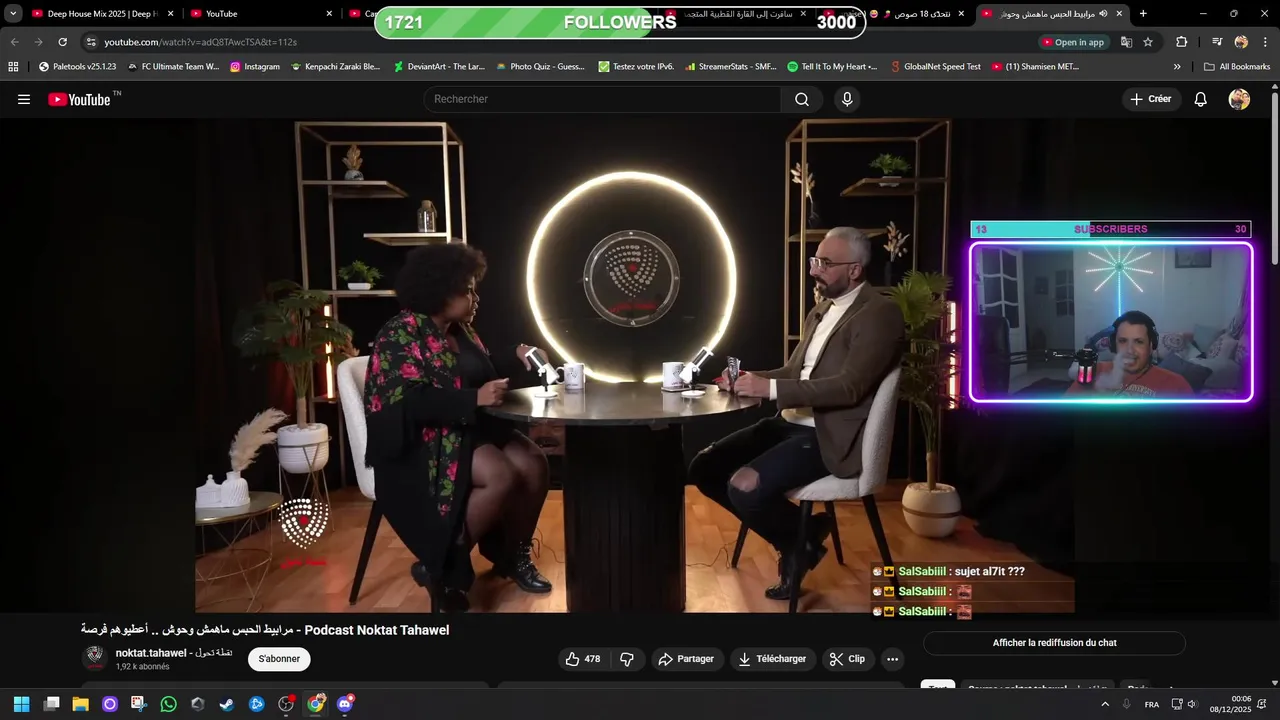
Task: Open Windows Start menu
Action: pos(22,704)
